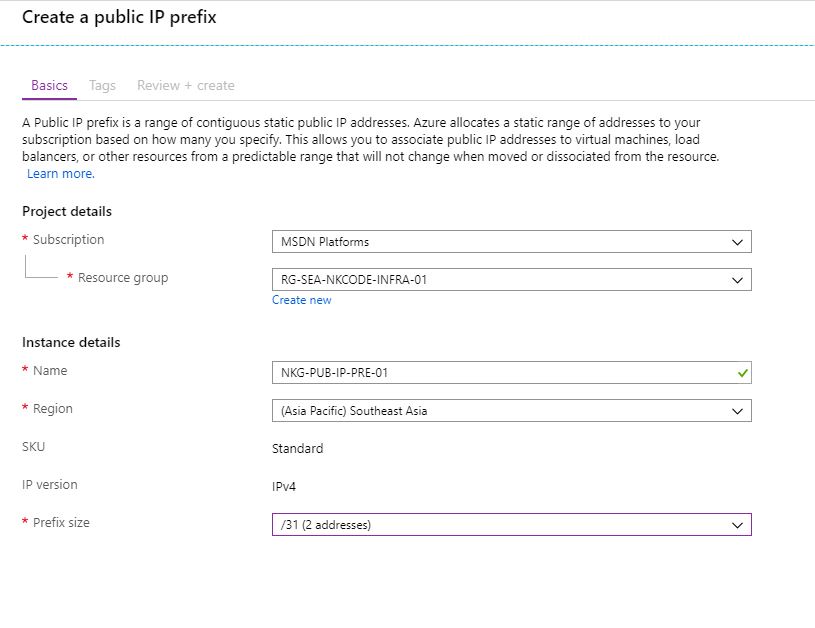Click the Southeast Asia region value

point(355,410)
